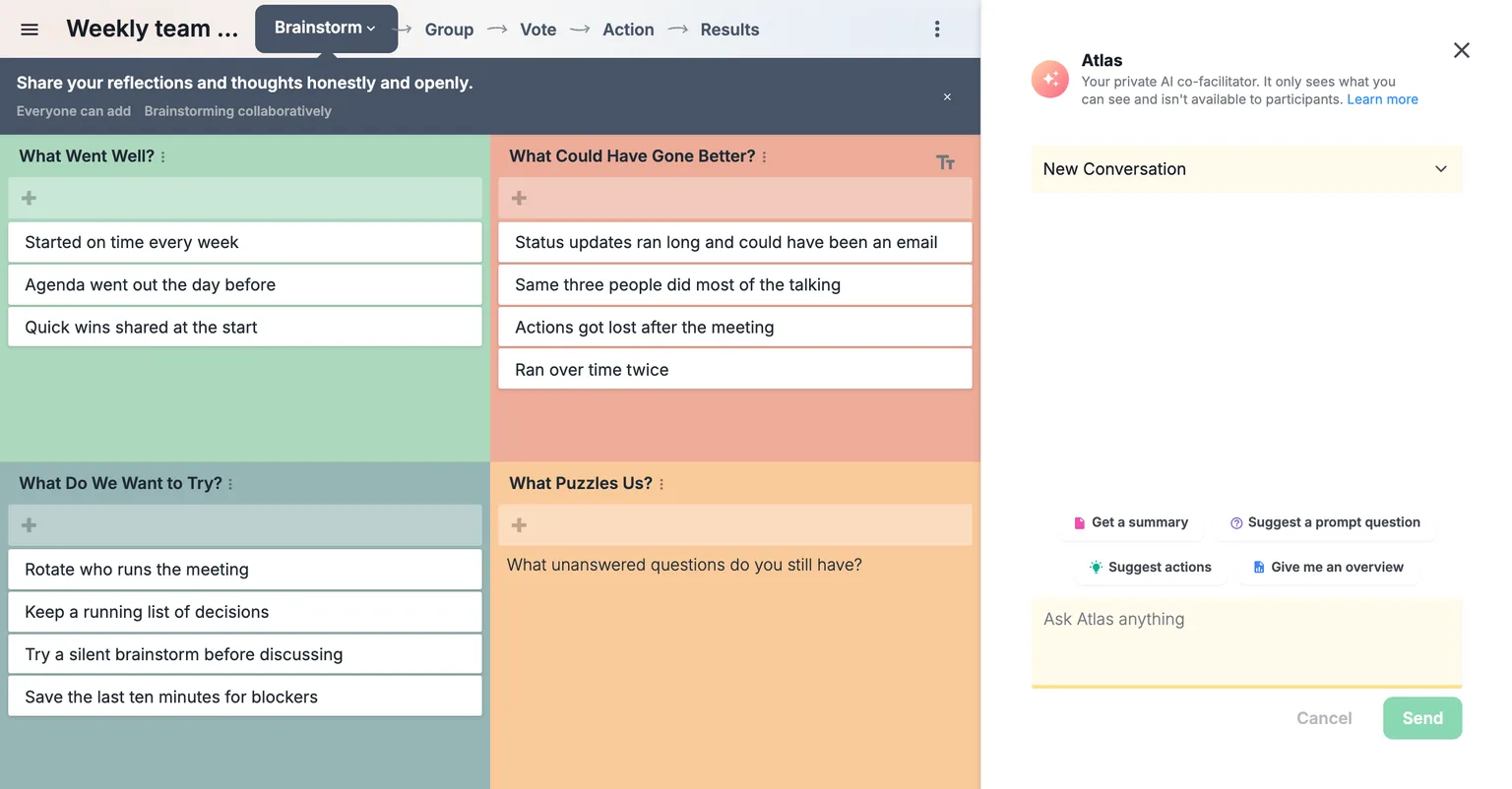Click the 'What Could Have Gone Better?' column title
Viewport: 1512px width, 789px height.
[632, 156]
